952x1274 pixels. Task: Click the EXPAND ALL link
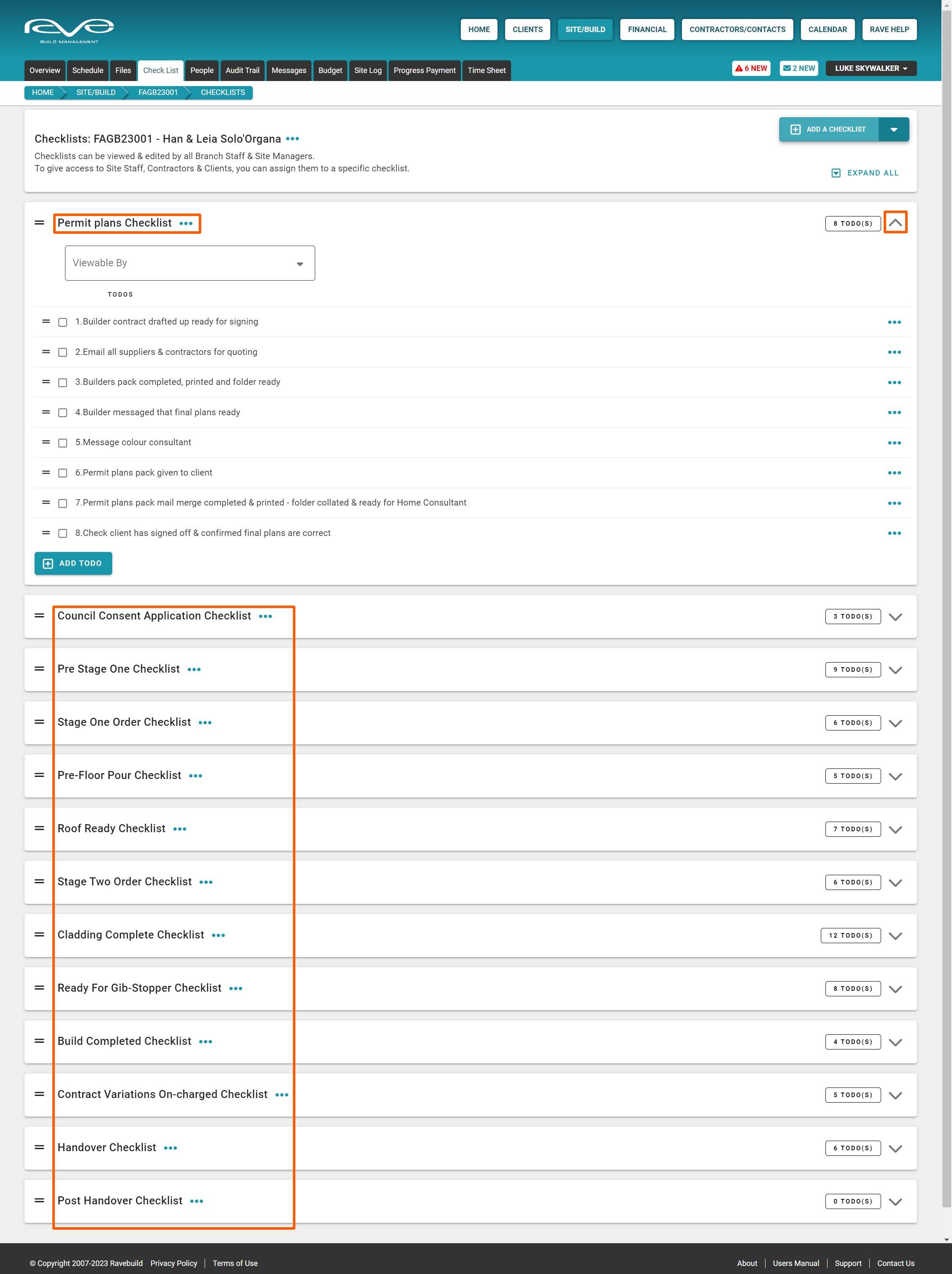[x=865, y=173]
